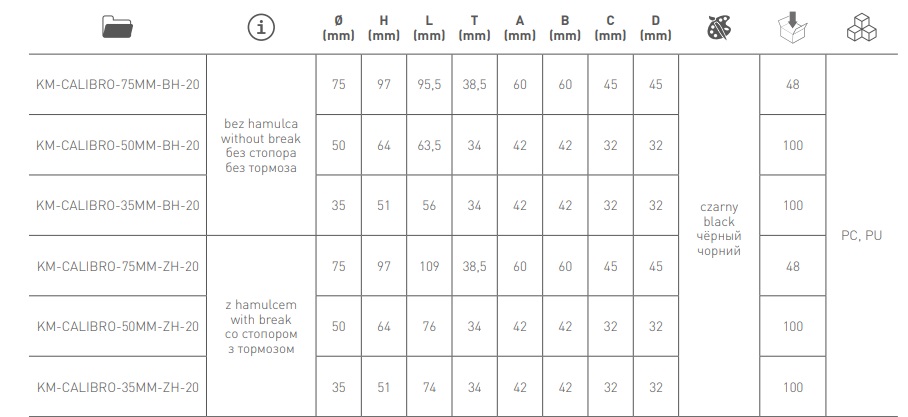The height and width of the screenshot is (417, 908).
Task: Click the stacked cubes material icon
Action: [862, 28]
